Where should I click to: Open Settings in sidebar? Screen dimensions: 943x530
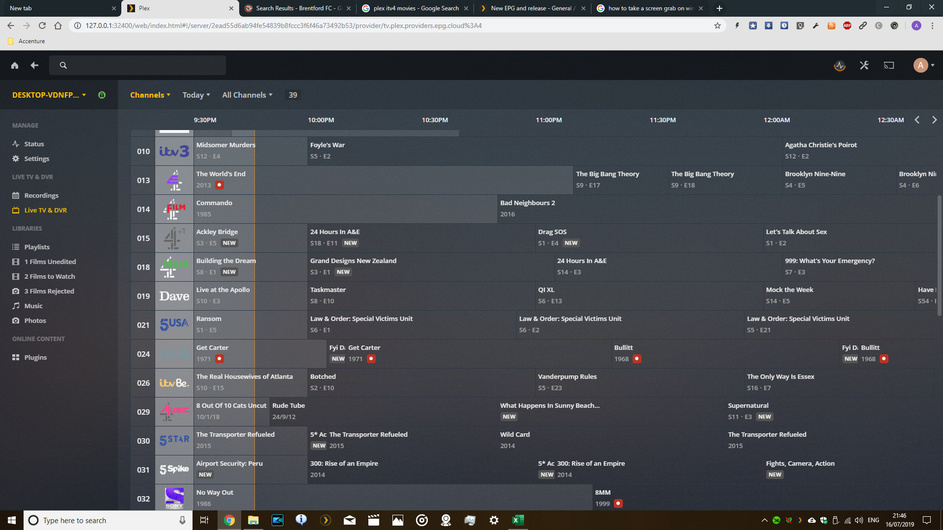[36, 159]
